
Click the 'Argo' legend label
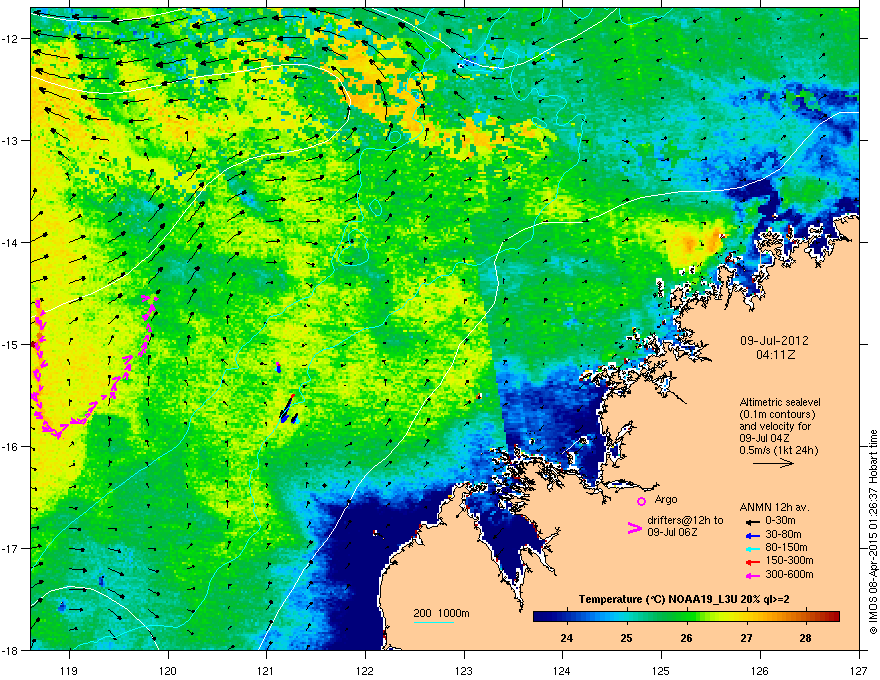pos(666,499)
